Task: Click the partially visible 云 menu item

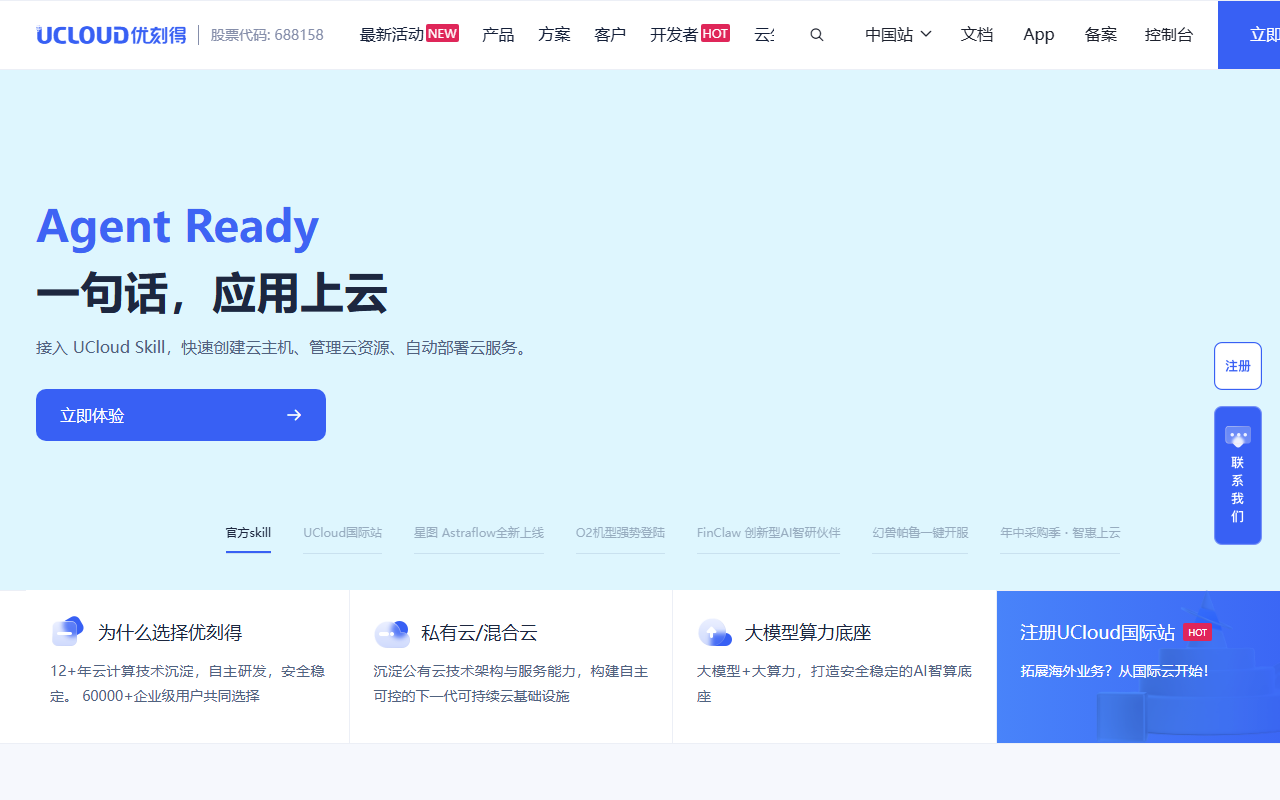Action: 764,35
